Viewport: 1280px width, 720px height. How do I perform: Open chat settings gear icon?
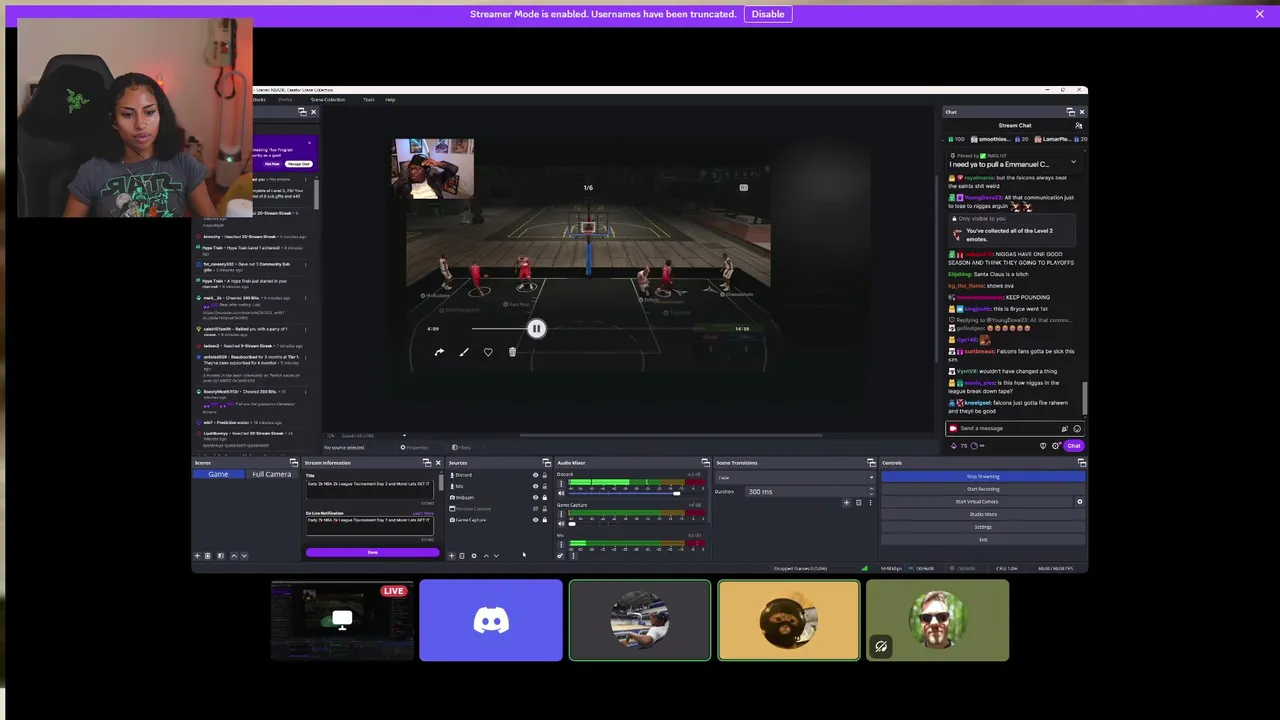coord(1055,445)
